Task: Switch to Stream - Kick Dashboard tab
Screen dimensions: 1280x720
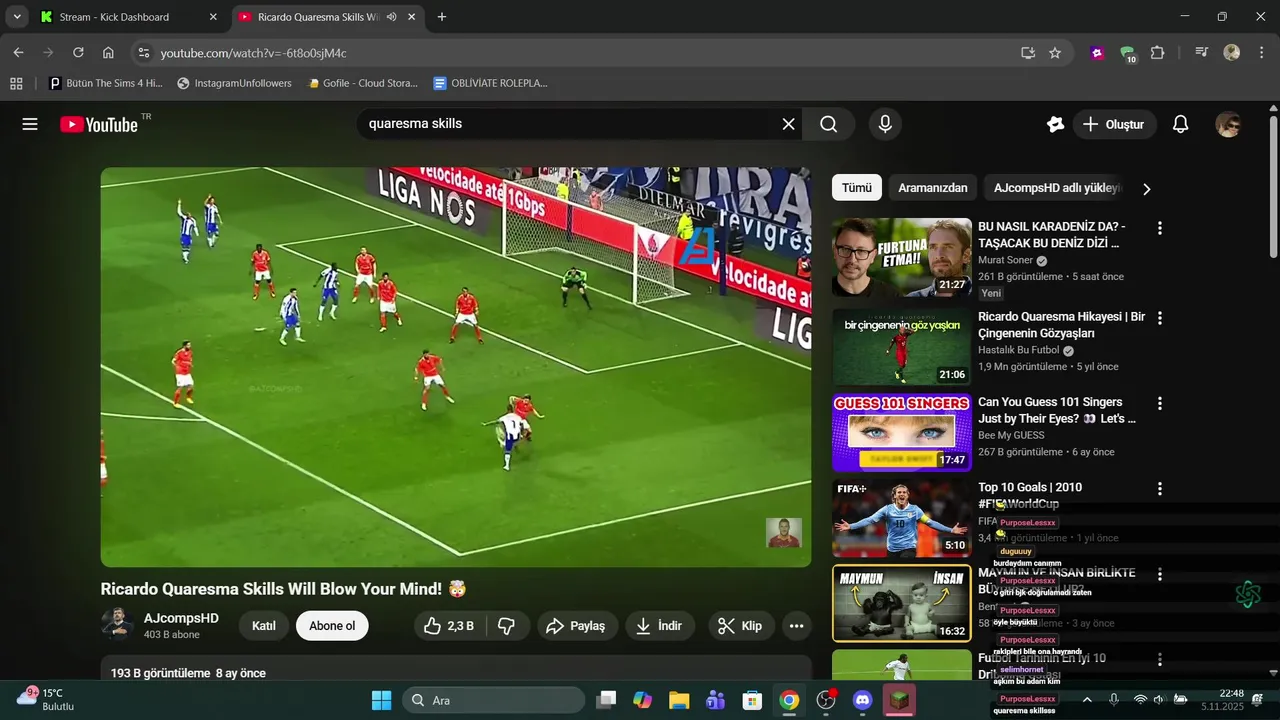Action: (x=114, y=17)
